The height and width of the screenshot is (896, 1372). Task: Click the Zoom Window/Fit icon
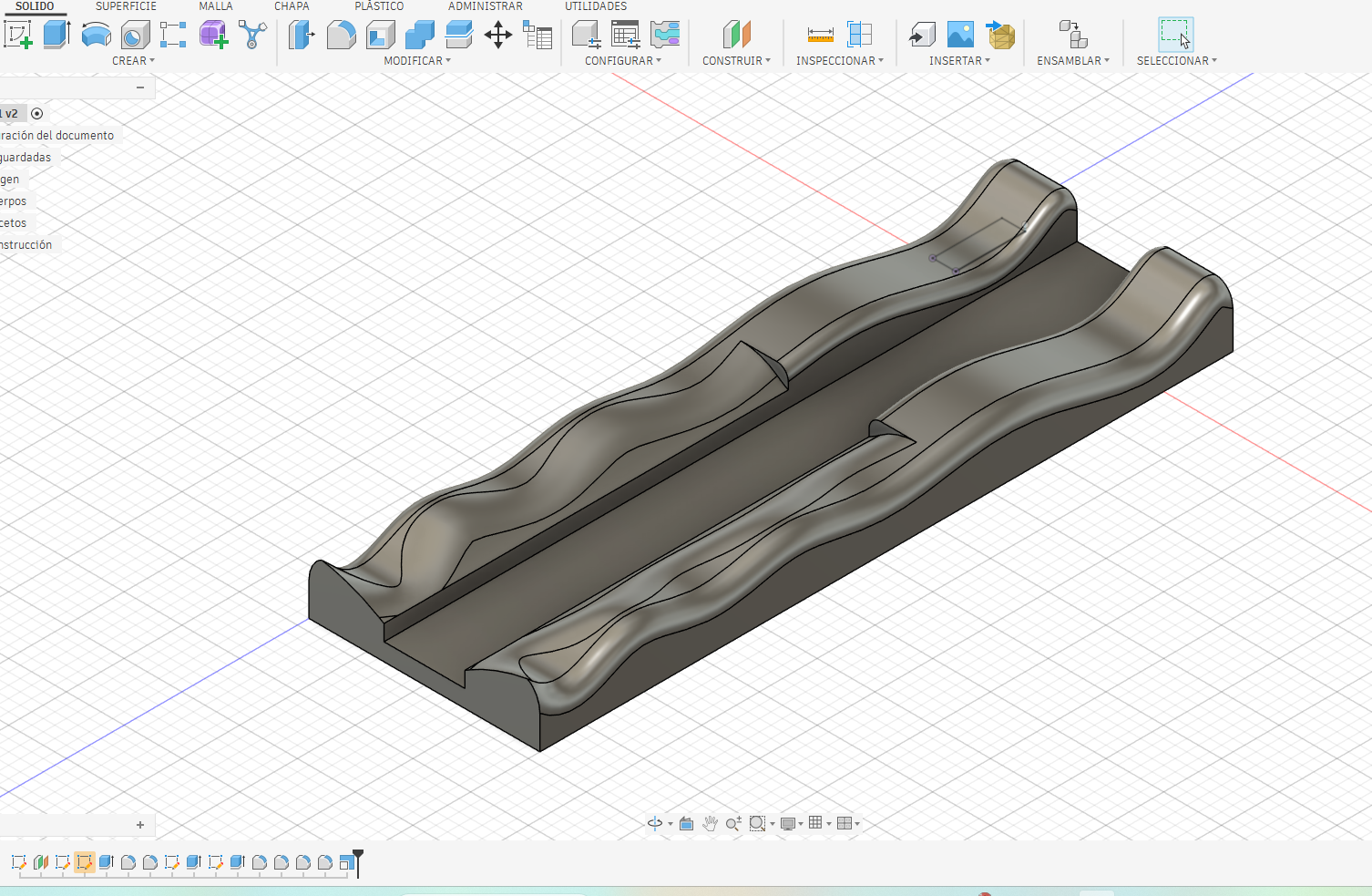(757, 823)
